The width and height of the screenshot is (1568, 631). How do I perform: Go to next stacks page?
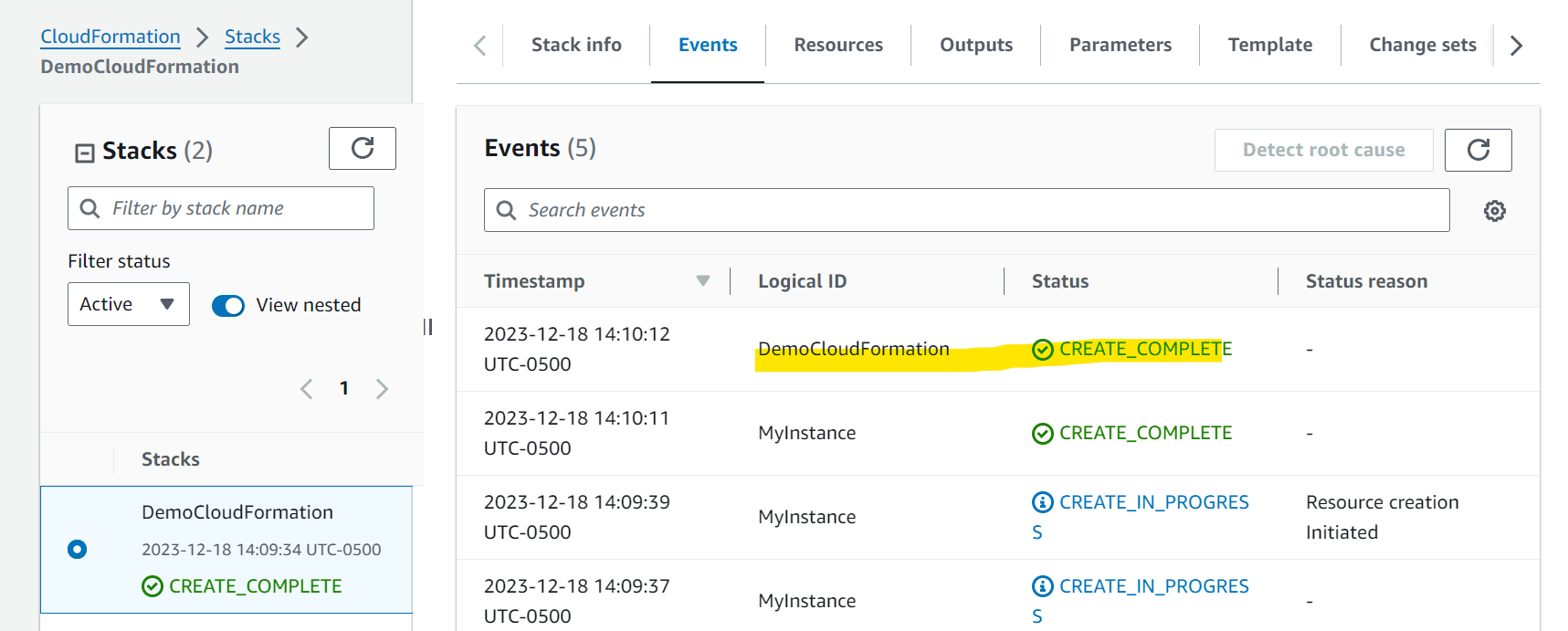pos(382,389)
